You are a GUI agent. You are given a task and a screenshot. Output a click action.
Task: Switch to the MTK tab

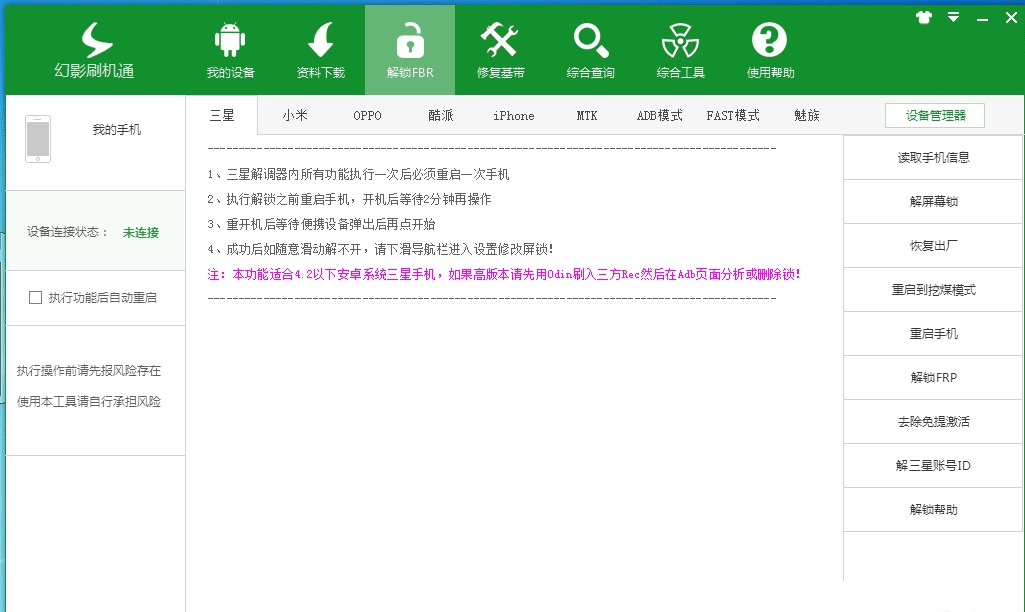click(x=587, y=116)
